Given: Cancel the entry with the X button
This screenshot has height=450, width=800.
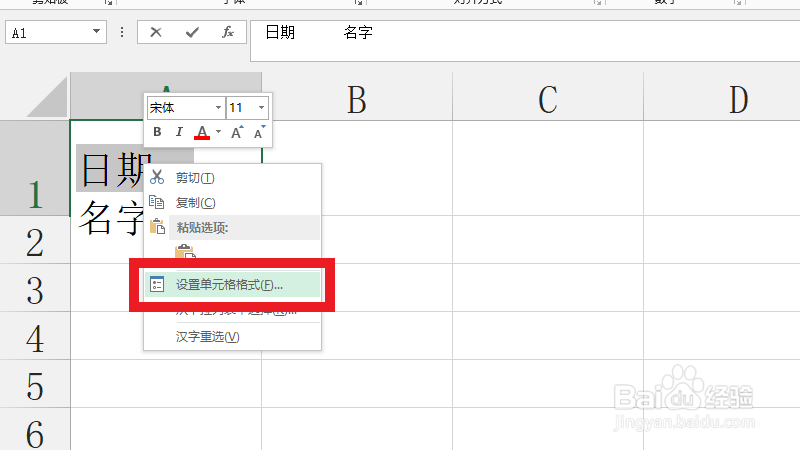Looking at the screenshot, I should coord(156,32).
